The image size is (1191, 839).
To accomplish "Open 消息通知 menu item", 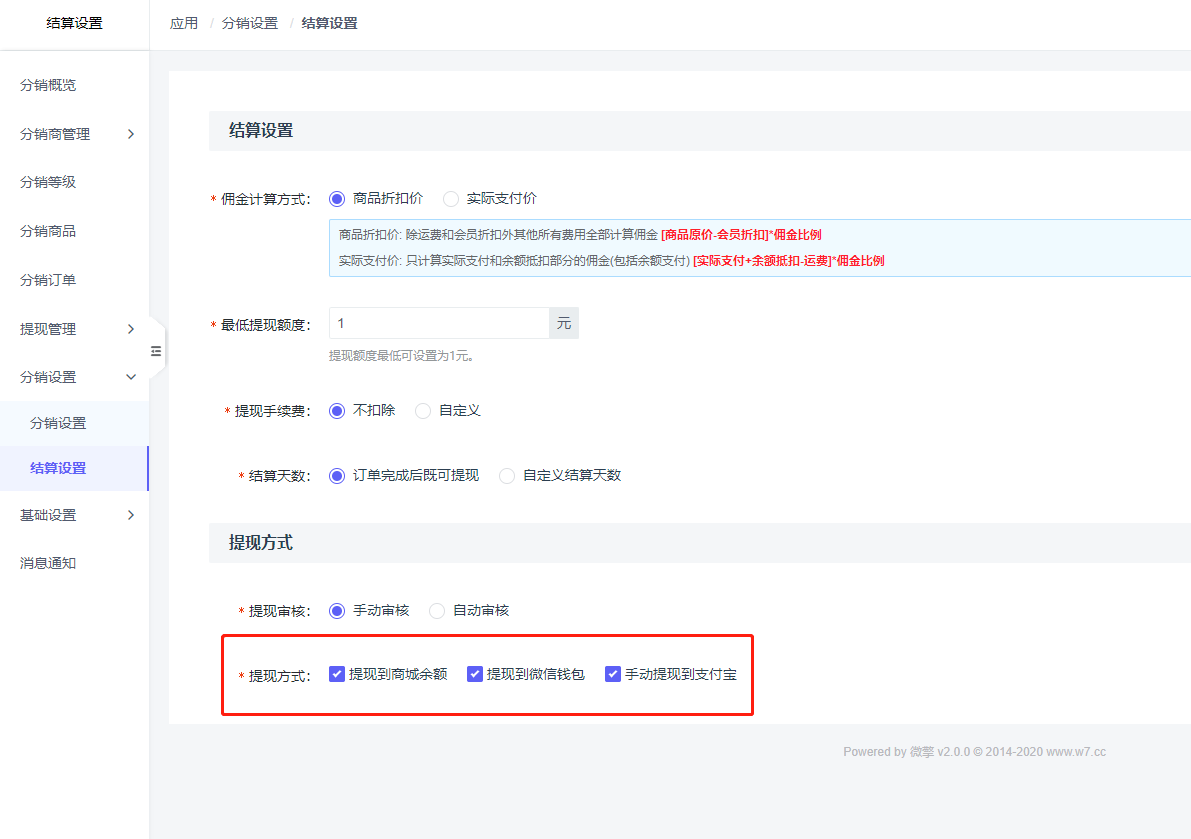I will [x=48, y=563].
